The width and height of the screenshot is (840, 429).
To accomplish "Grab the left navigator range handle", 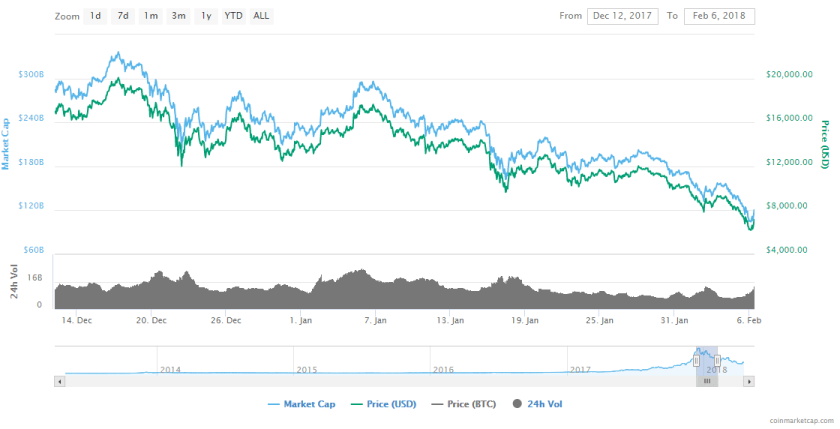I will (696, 360).
